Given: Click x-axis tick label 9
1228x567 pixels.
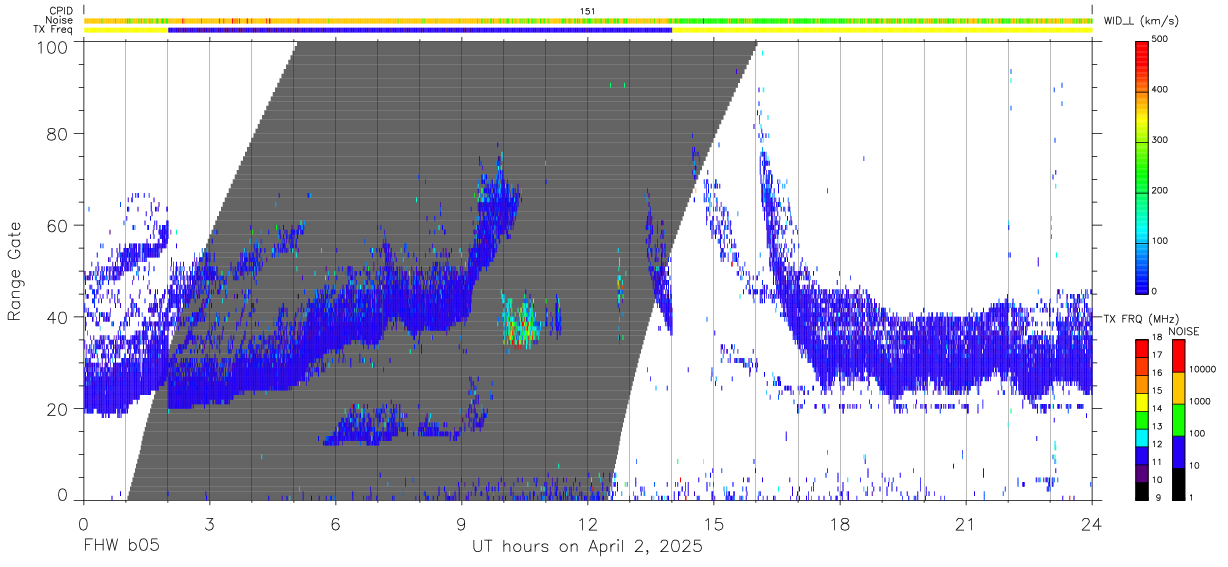Looking at the screenshot, I should tap(461, 524).
